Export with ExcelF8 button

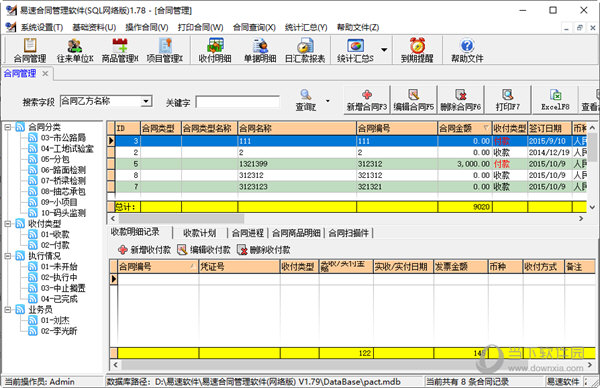pos(555,100)
